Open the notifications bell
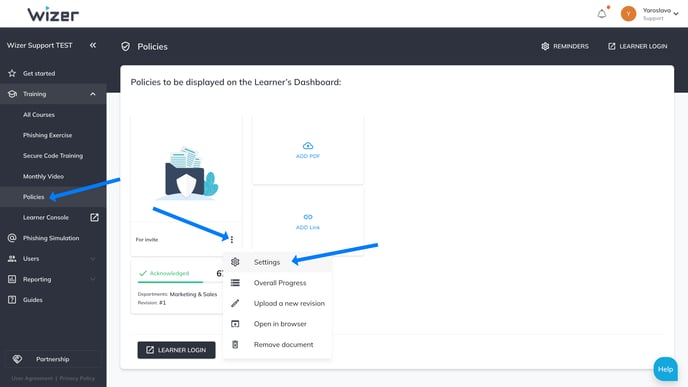Image resolution: width=688 pixels, height=387 pixels. click(602, 14)
